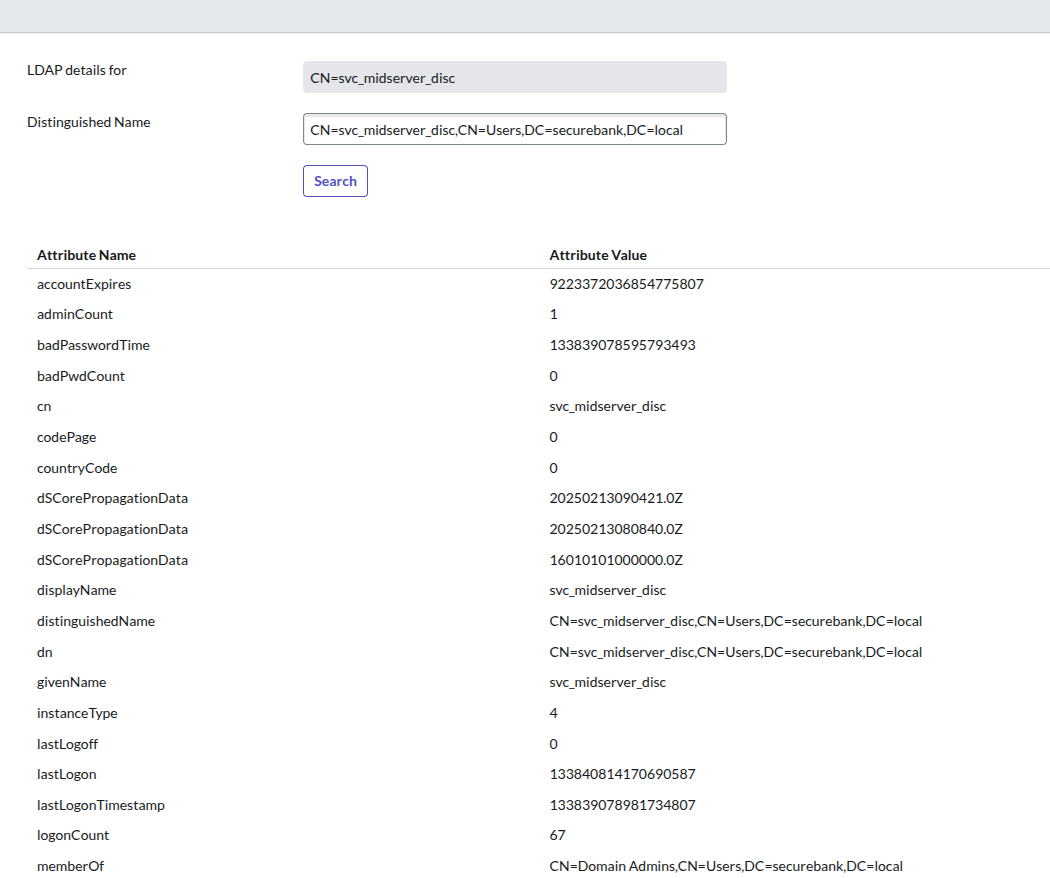The image size is (1050, 878).
Task: Select the displayName attribute row
Action: [76, 590]
